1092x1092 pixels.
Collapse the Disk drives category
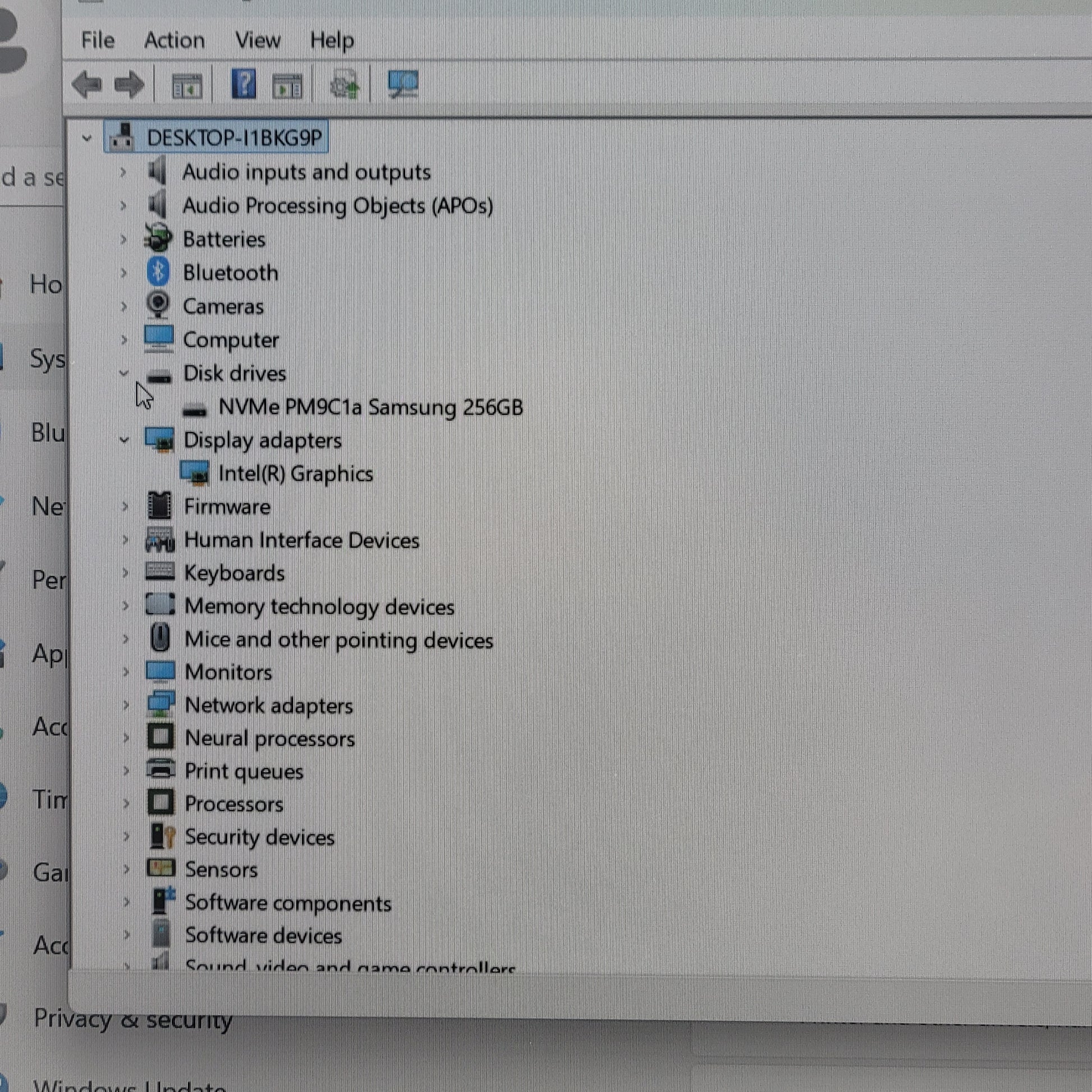click(x=124, y=373)
